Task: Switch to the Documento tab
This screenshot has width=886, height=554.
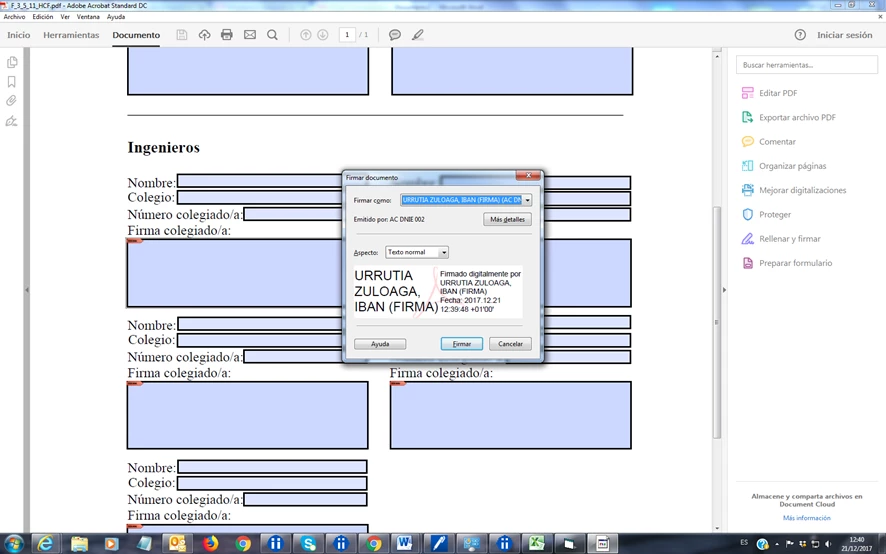Action: click(136, 35)
